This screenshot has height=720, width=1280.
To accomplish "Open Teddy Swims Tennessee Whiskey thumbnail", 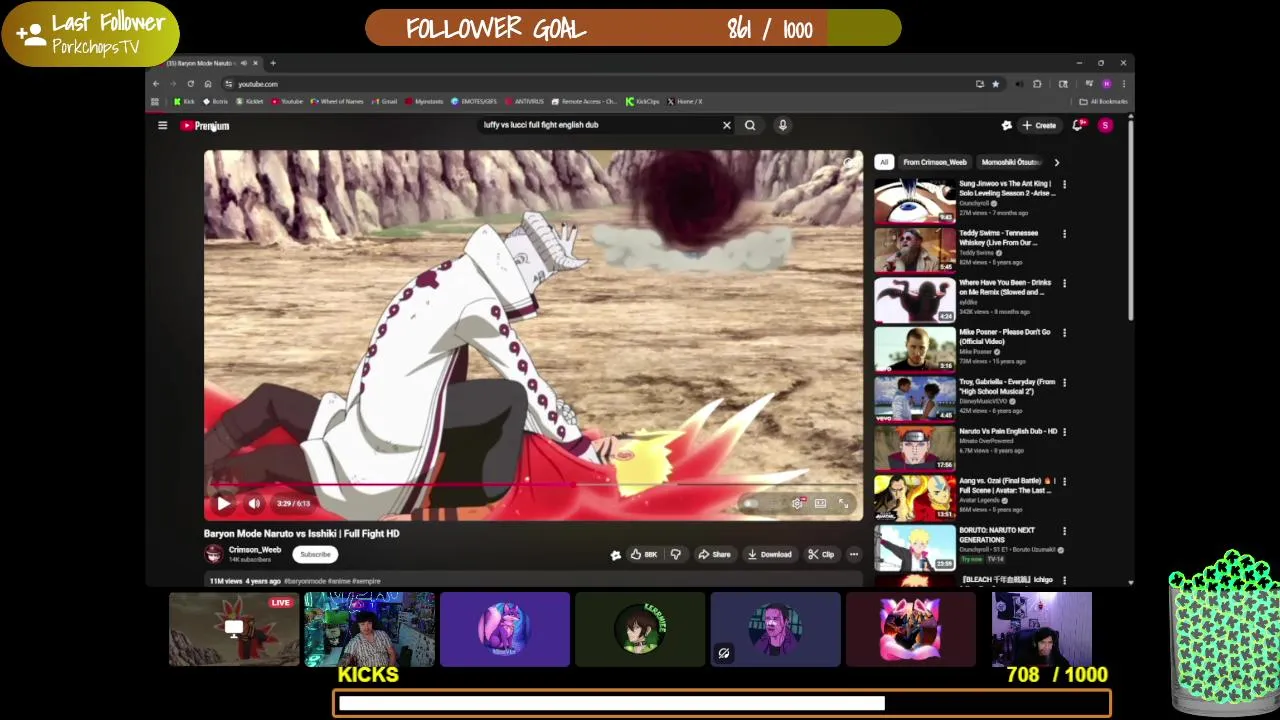I will pyautogui.click(x=915, y=250).
